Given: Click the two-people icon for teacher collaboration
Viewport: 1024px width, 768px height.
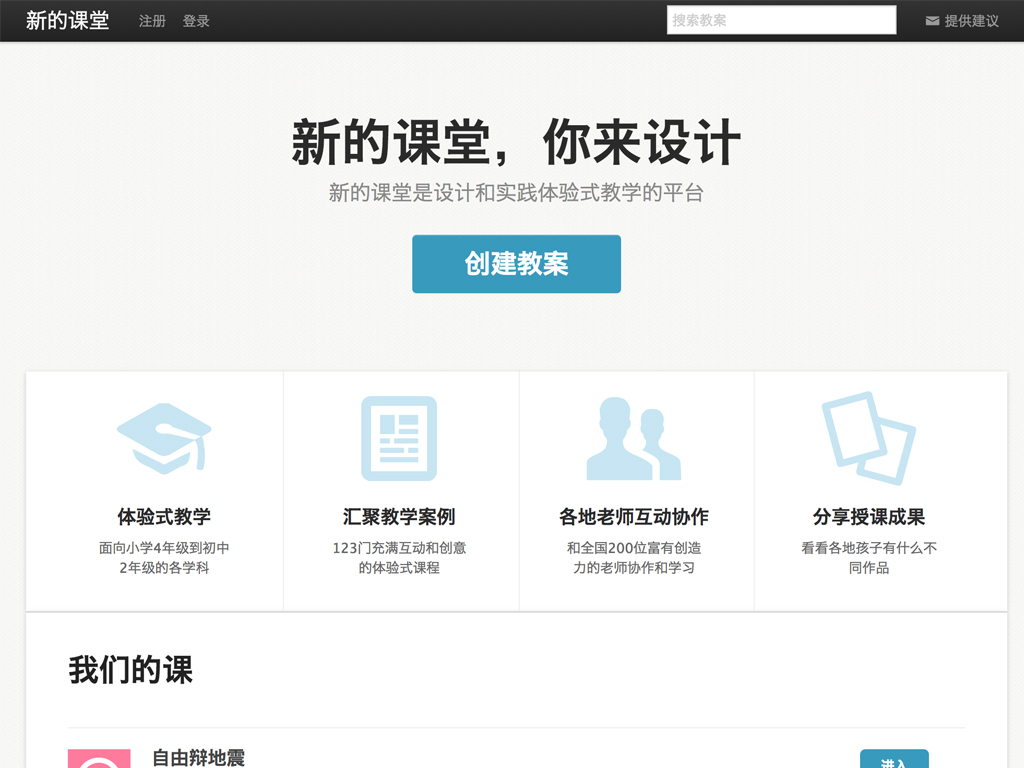Looking at the screenshot, I should [x=634, y=439].
